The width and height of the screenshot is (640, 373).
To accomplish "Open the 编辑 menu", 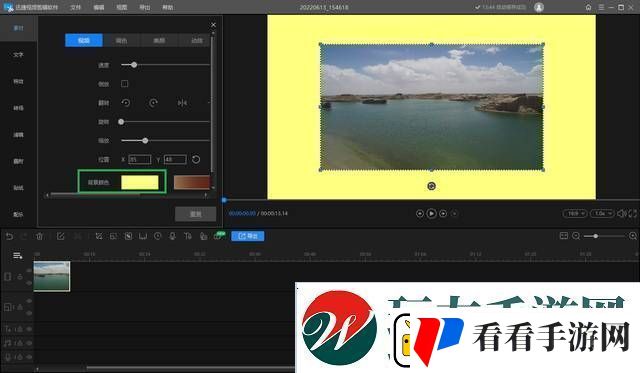I will click(98, 7).
